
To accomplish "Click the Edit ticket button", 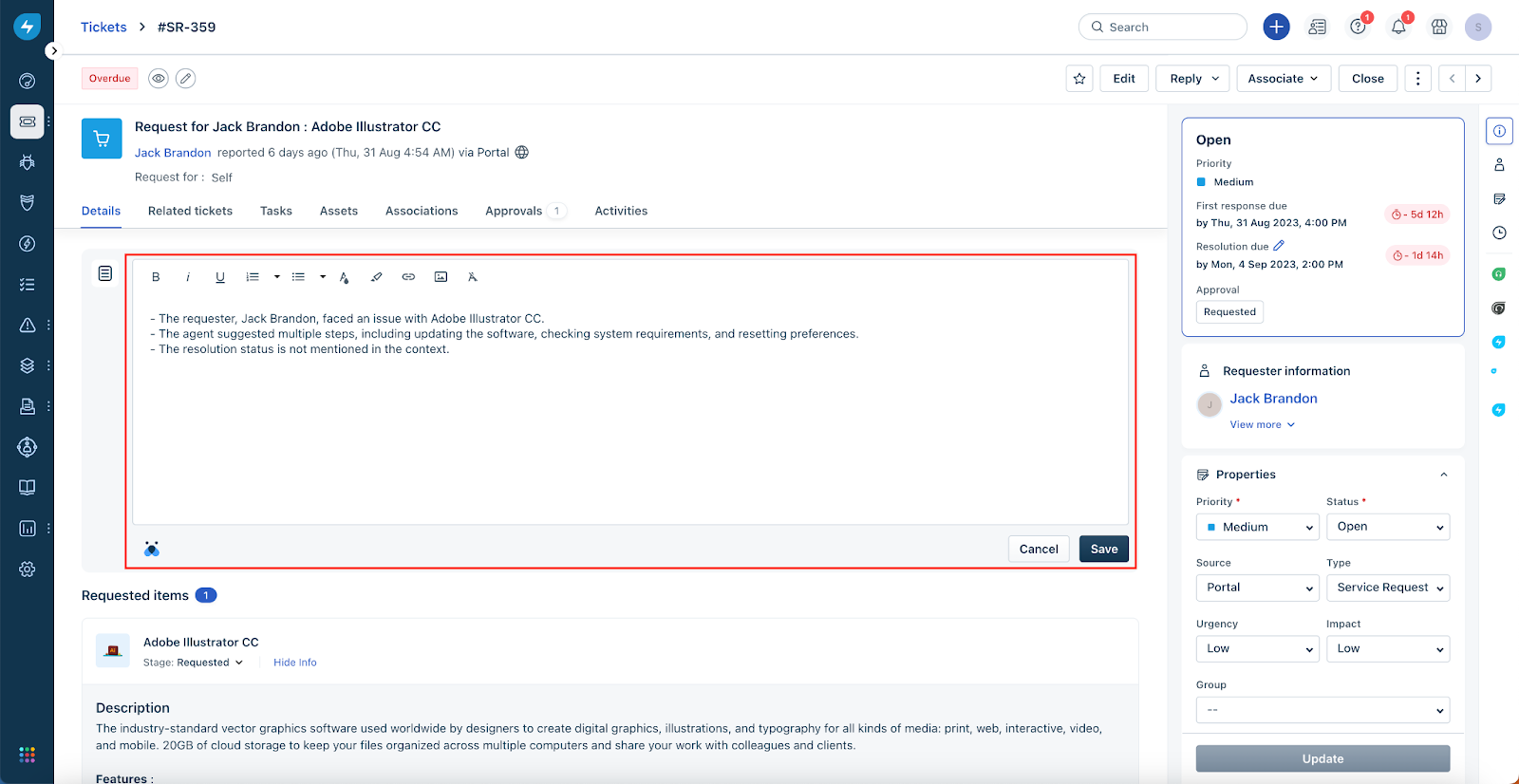I will pos(1124,79).
